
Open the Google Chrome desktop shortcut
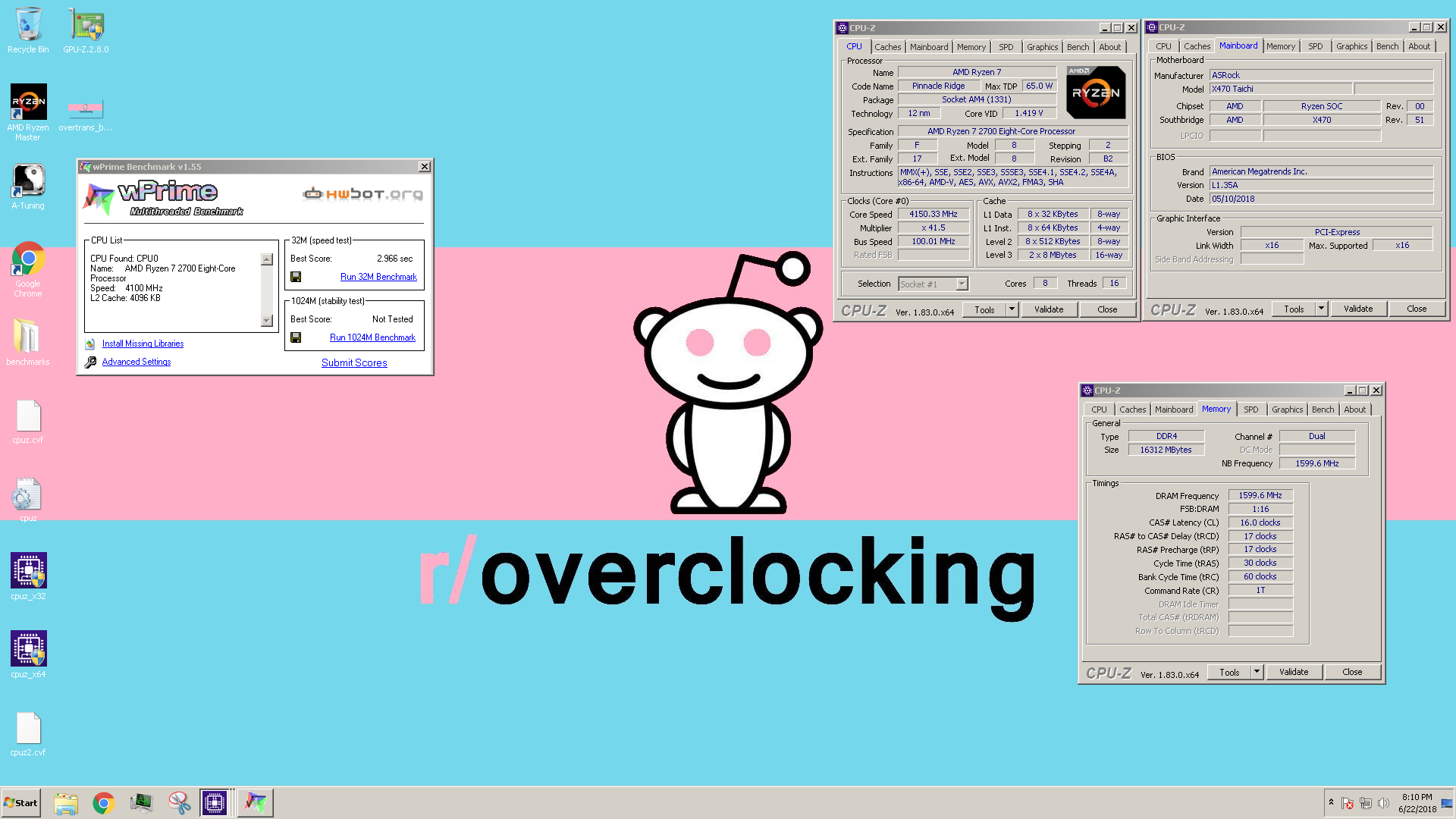click(x=28, y=270)
